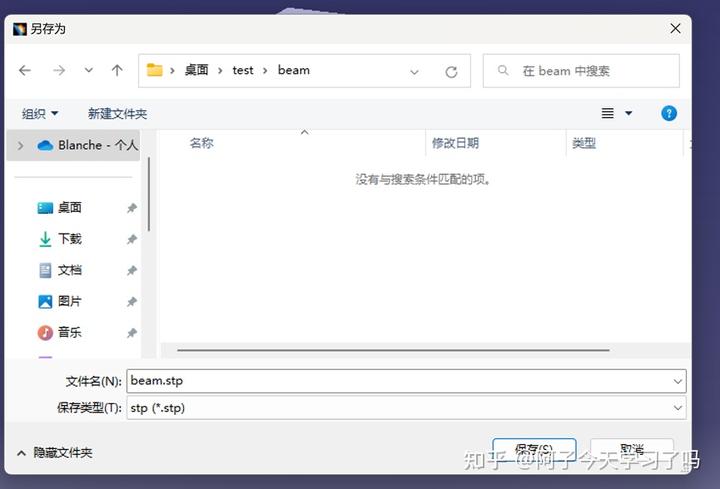Click the sidebar vertical scrollbar
The height and width of the screenshot is (489, 720).
(x=149, y=194)
